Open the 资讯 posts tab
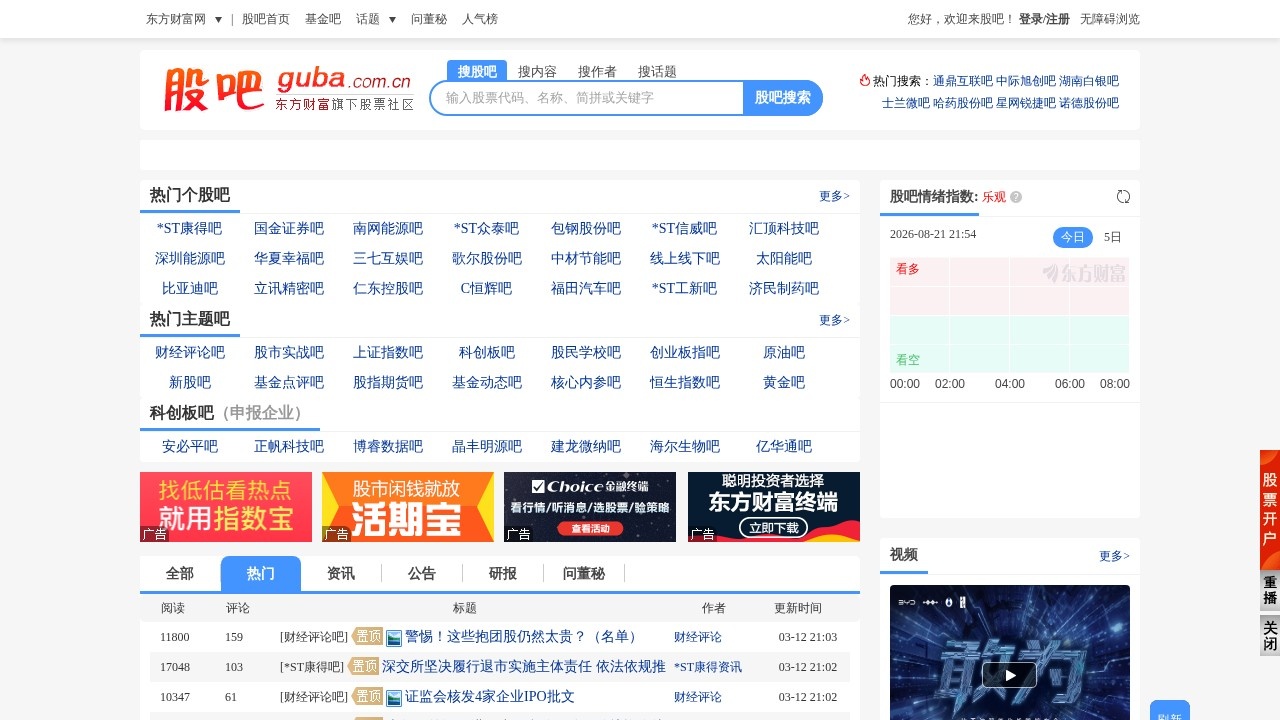This screenshot has width=1280, height=720. tap(341, 573)
